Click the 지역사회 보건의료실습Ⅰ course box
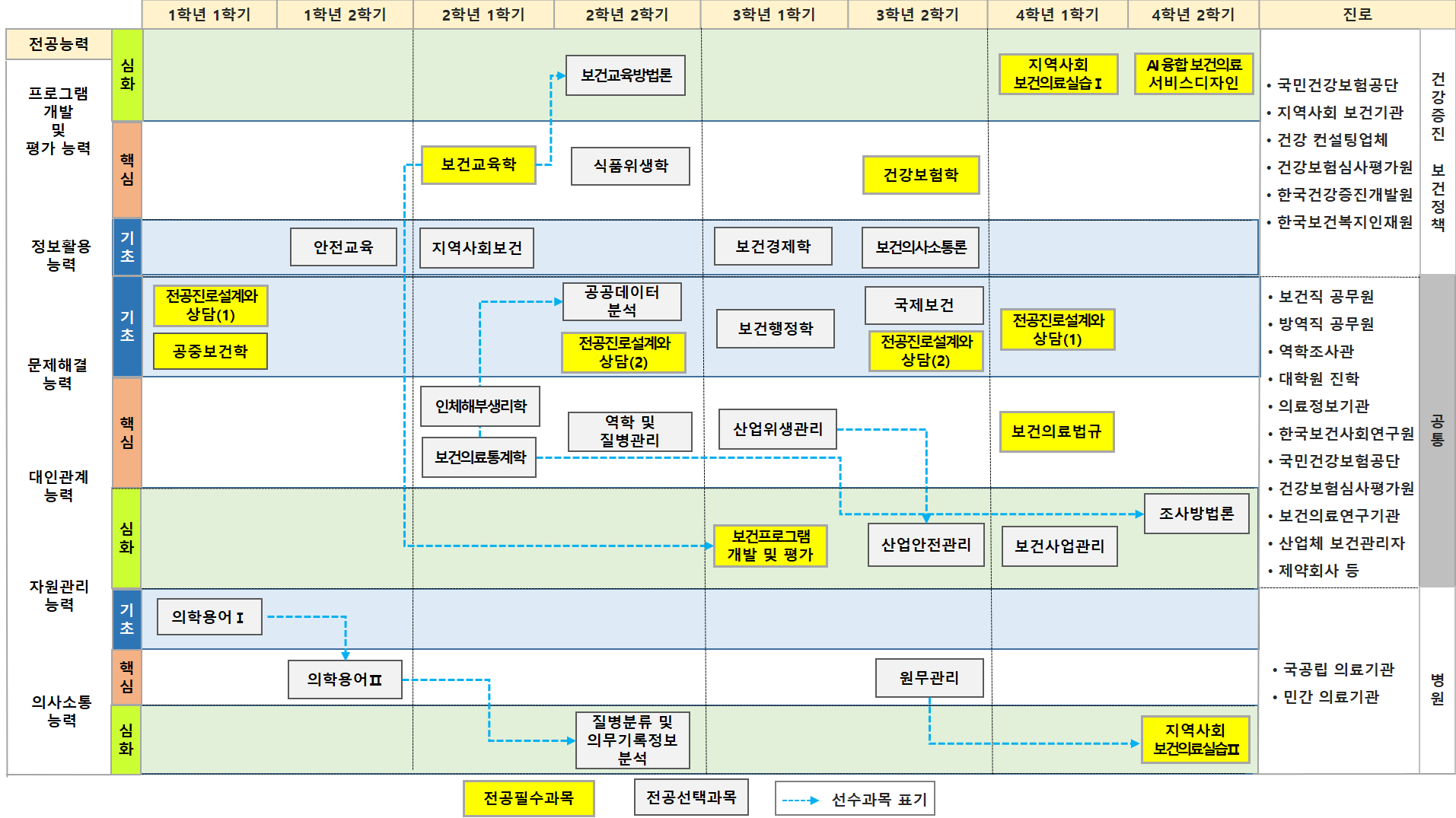Screen dimensions: 1456x818 click(1058, 74)
